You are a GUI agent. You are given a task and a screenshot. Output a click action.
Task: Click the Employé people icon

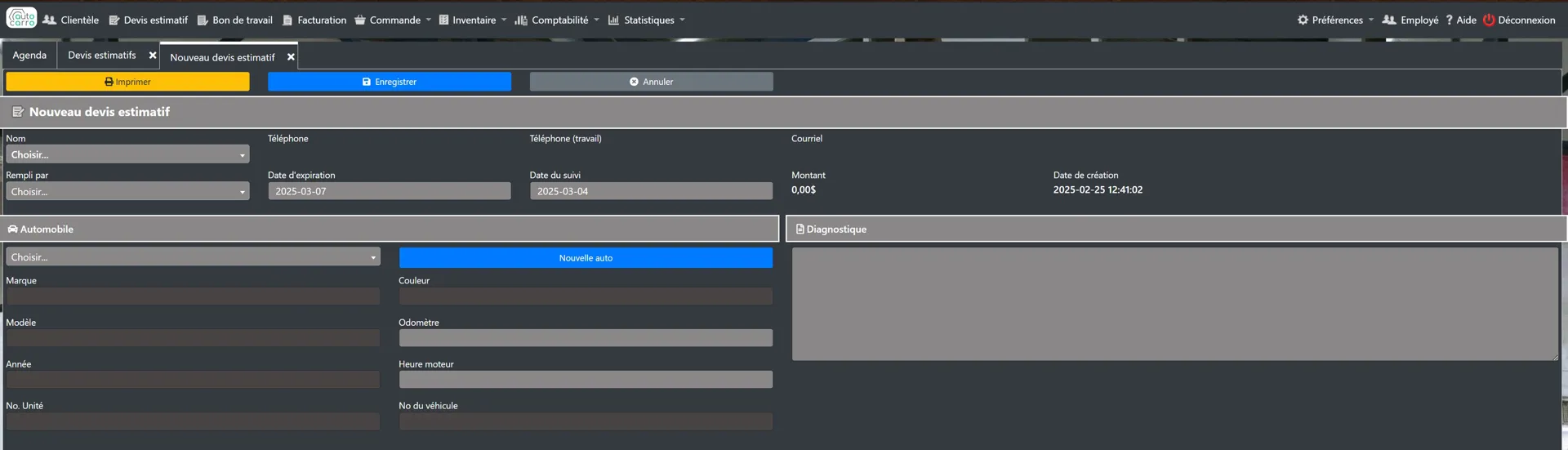pos(1388,20)
